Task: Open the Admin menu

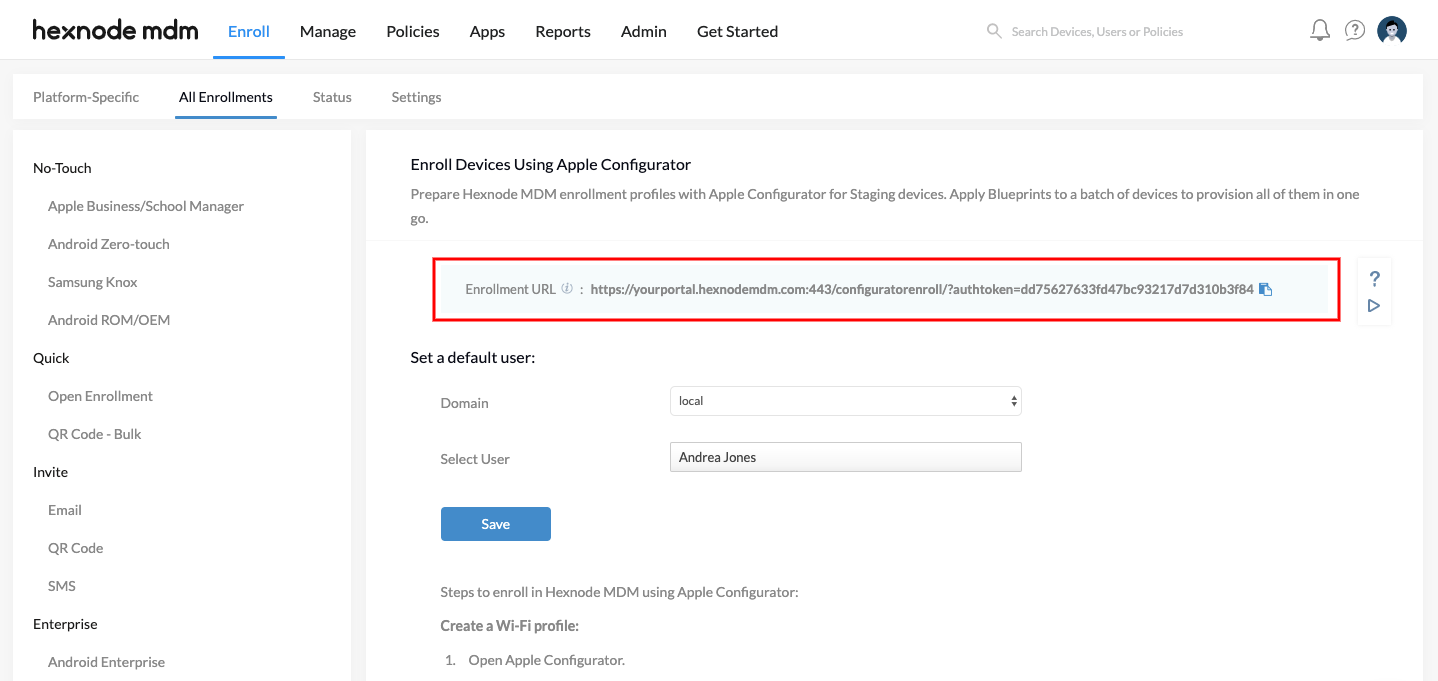Action: pyautogui.click(x=644, y=31)
